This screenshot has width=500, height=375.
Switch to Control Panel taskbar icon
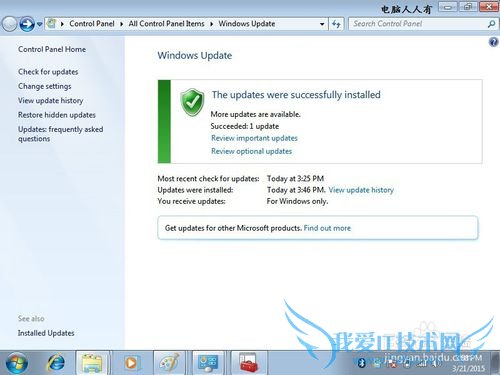coord(208,363)
